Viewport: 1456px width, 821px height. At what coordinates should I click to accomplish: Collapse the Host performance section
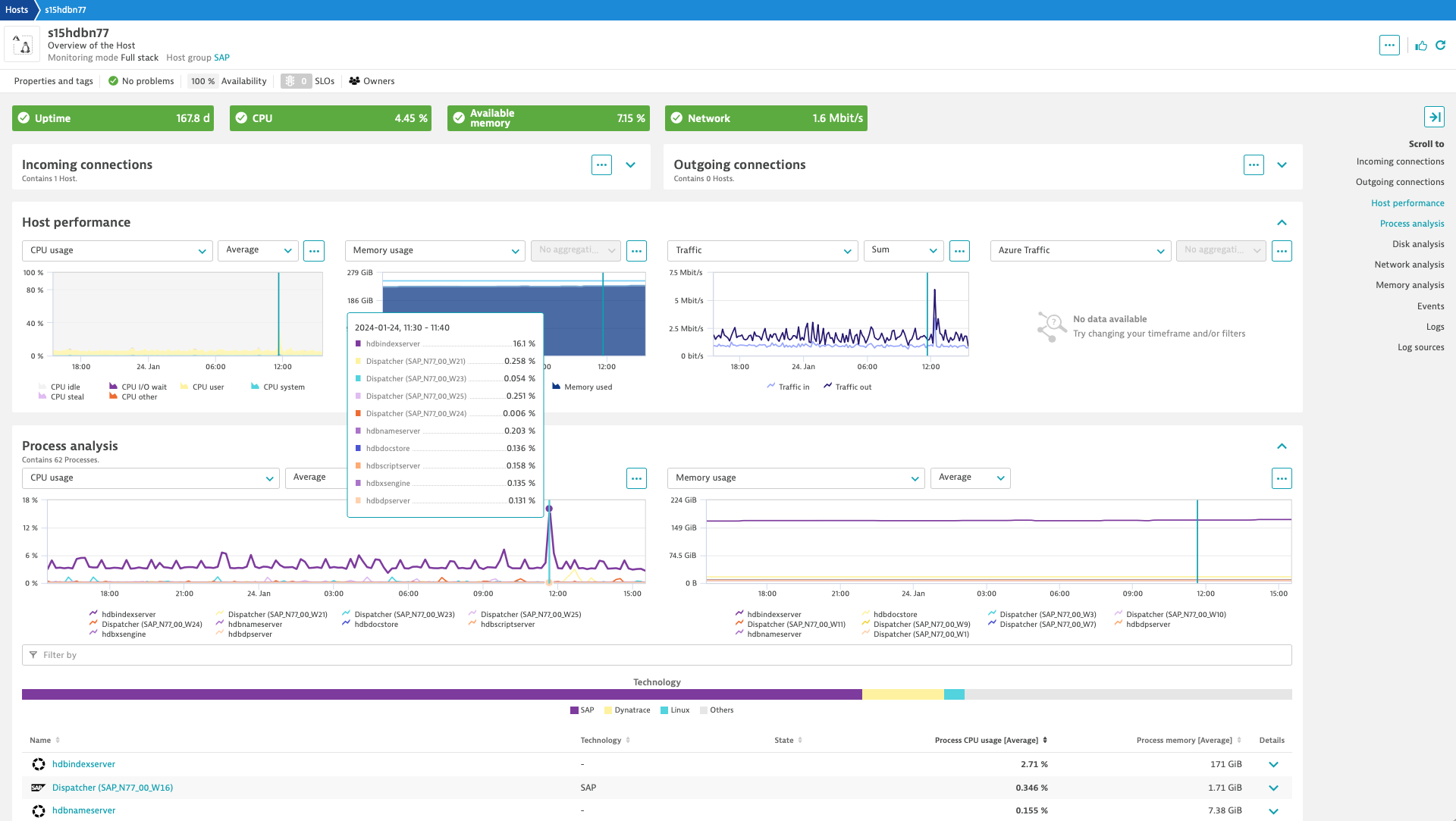(x=1282, y=222)
